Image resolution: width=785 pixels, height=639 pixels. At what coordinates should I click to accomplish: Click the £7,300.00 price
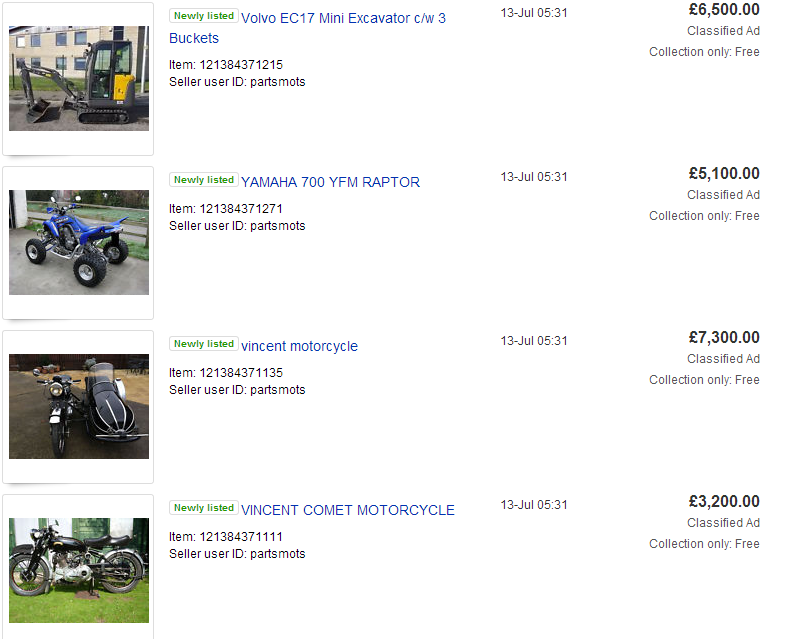[x=724, y=338]
